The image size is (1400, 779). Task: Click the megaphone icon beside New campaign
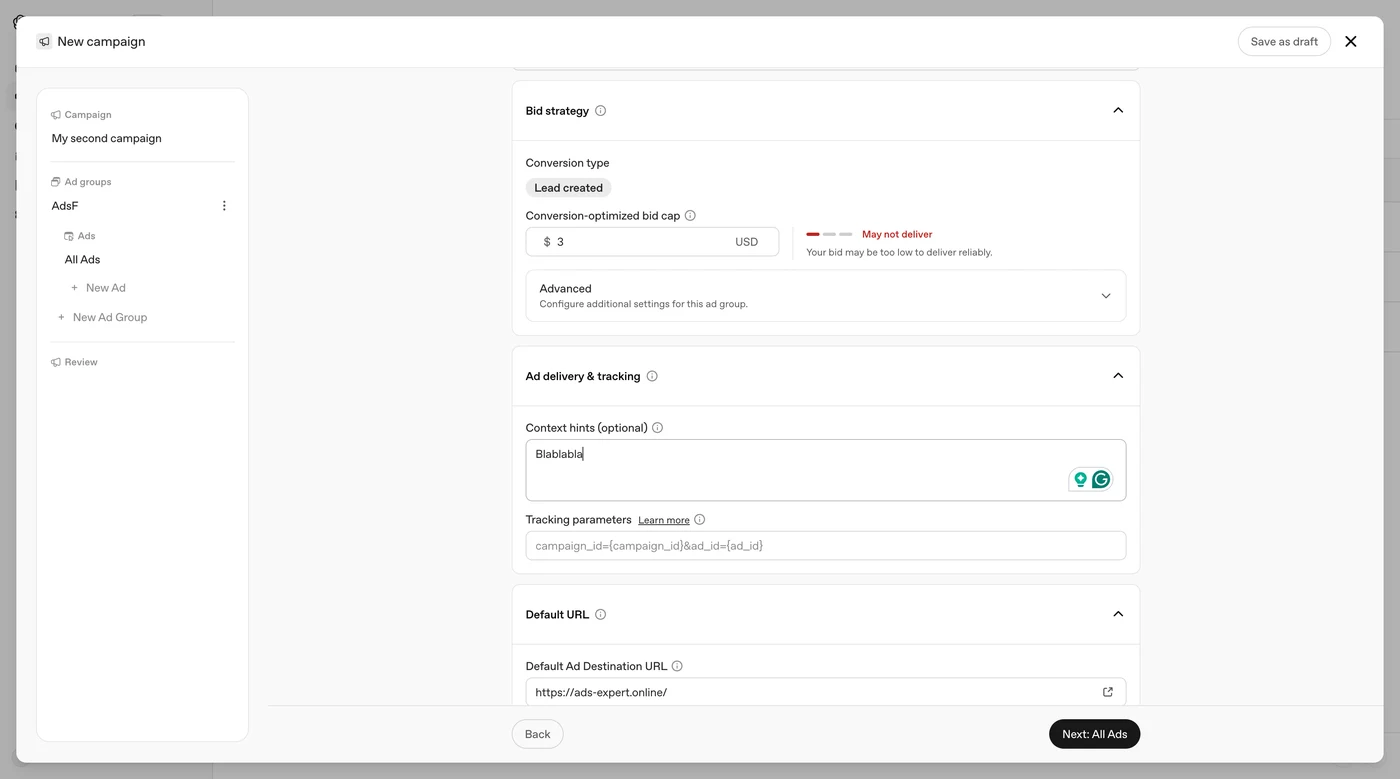pyautogui.click(x=44, y=42)
